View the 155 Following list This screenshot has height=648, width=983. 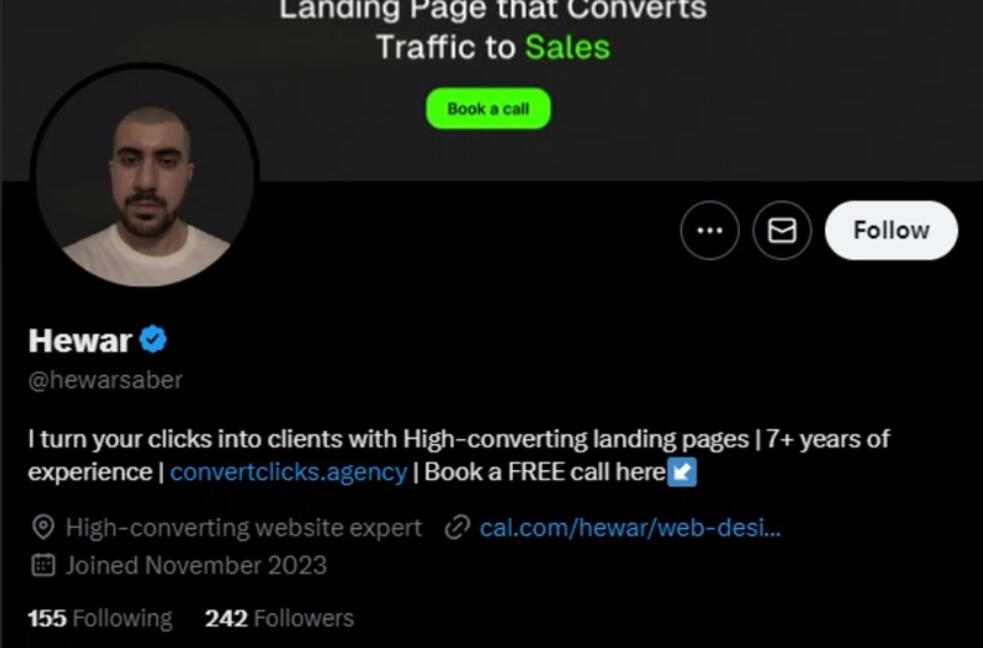[100, 619]
